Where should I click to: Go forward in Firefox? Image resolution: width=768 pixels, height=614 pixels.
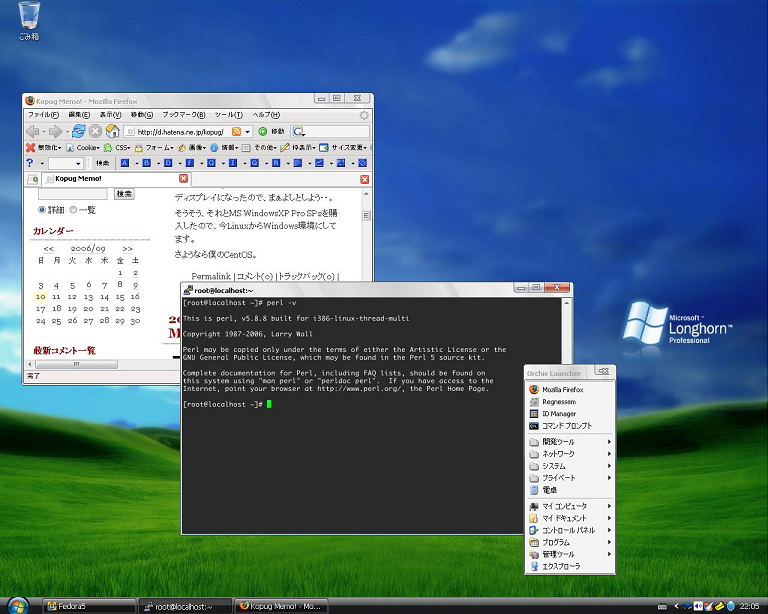(55, 131)
